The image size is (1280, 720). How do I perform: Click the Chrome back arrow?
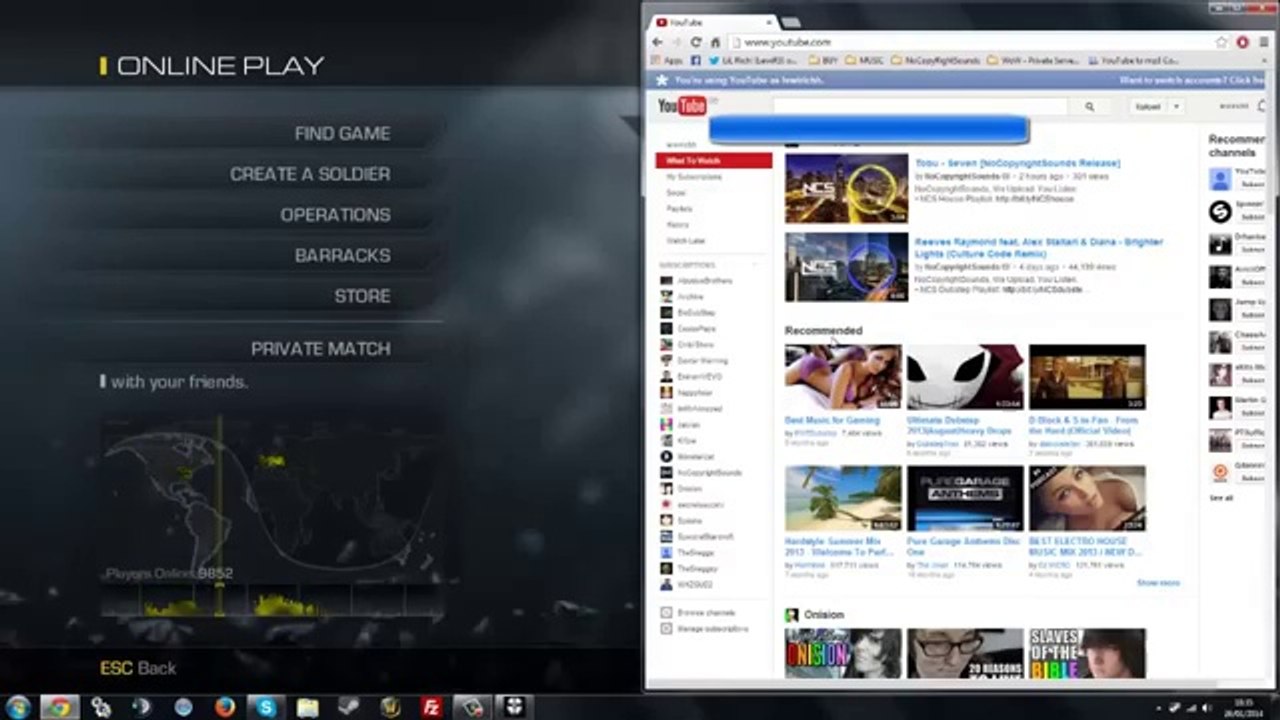coord(657,42)
